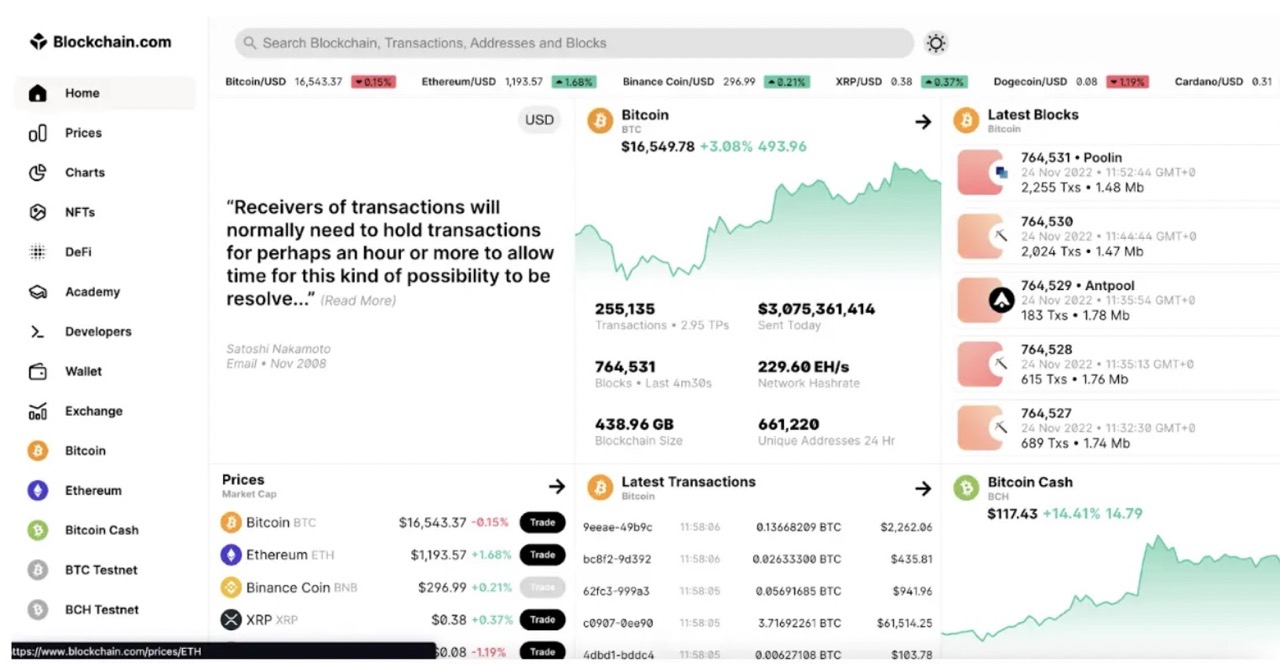Open the Academy section from the sidebar

pos(36,292)
